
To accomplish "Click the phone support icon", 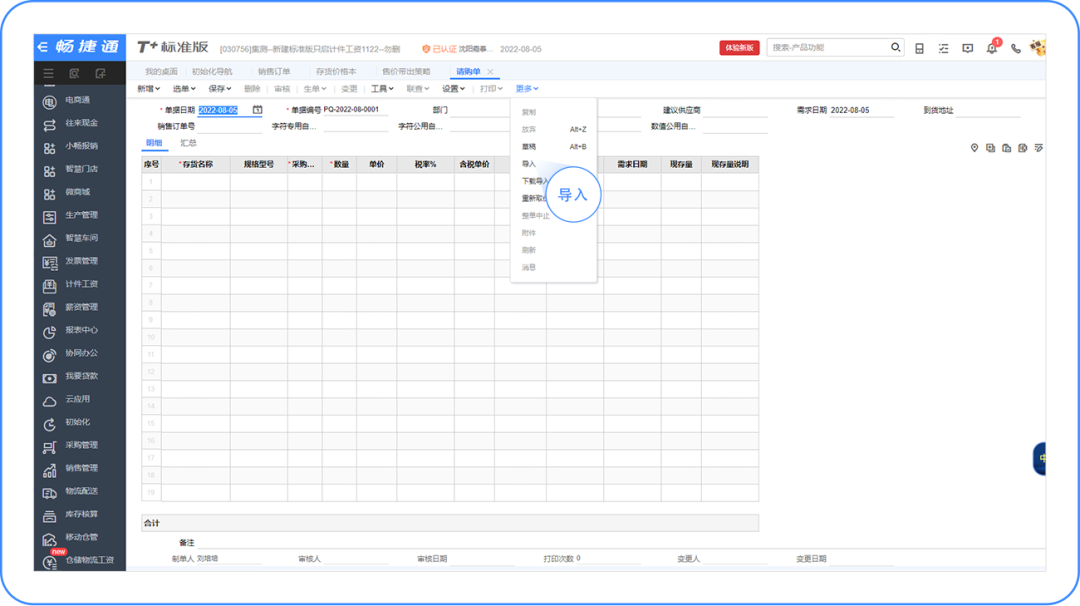I will point(1016,48).
